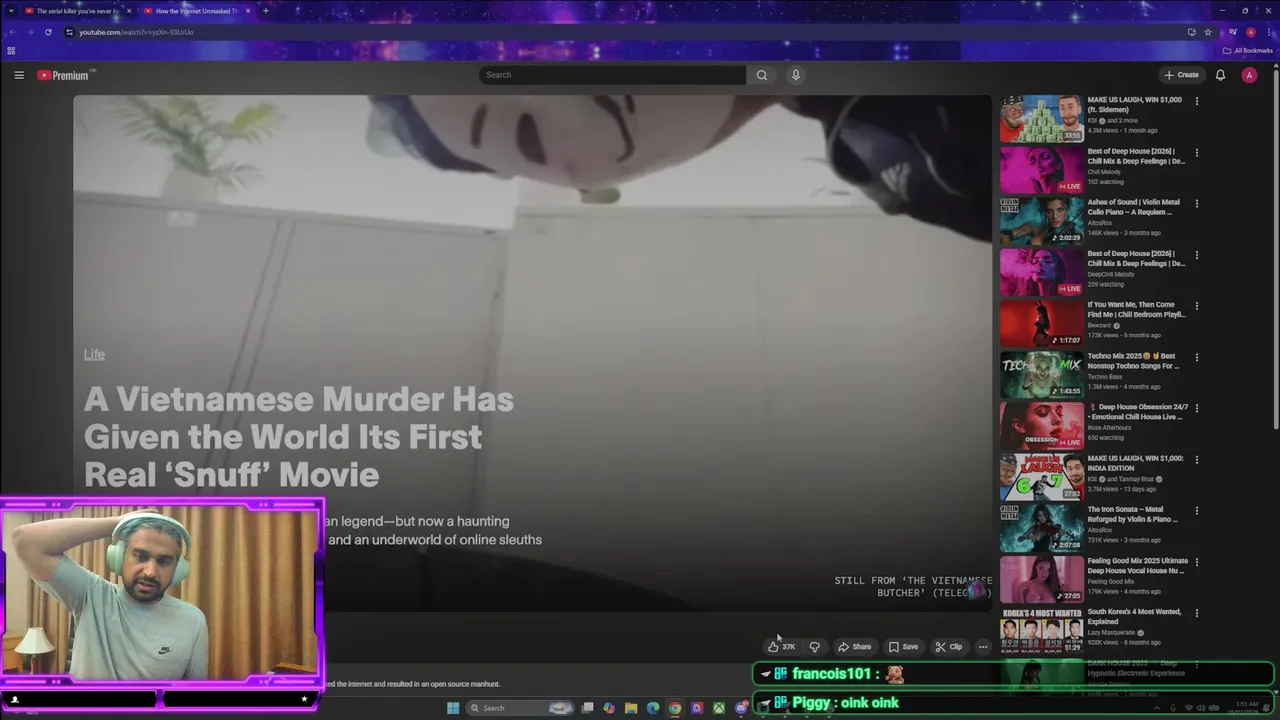Open options for 'Deep House Obsession 24/7'
This screenshot has width=1280, height=720.
[1196, 408]
